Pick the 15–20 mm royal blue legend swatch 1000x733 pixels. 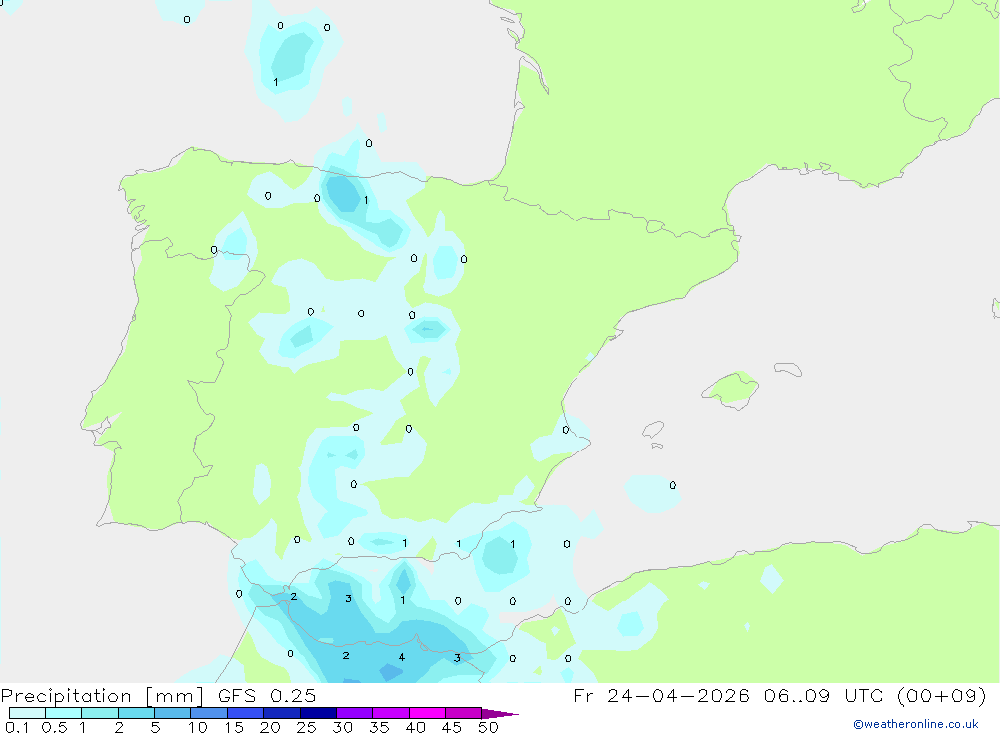click(x=245, y=713)
